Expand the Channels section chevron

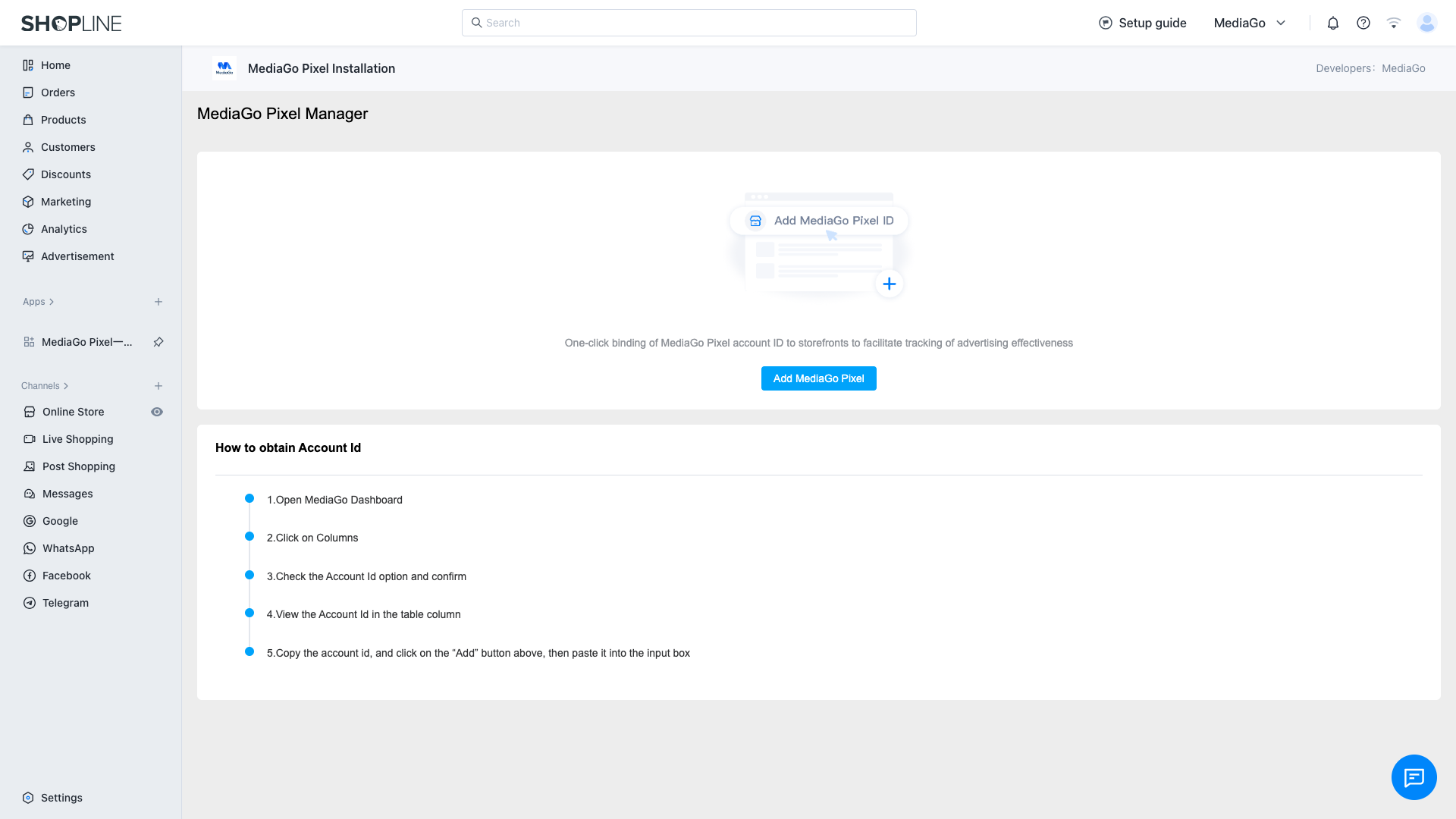tap(66, 386)
